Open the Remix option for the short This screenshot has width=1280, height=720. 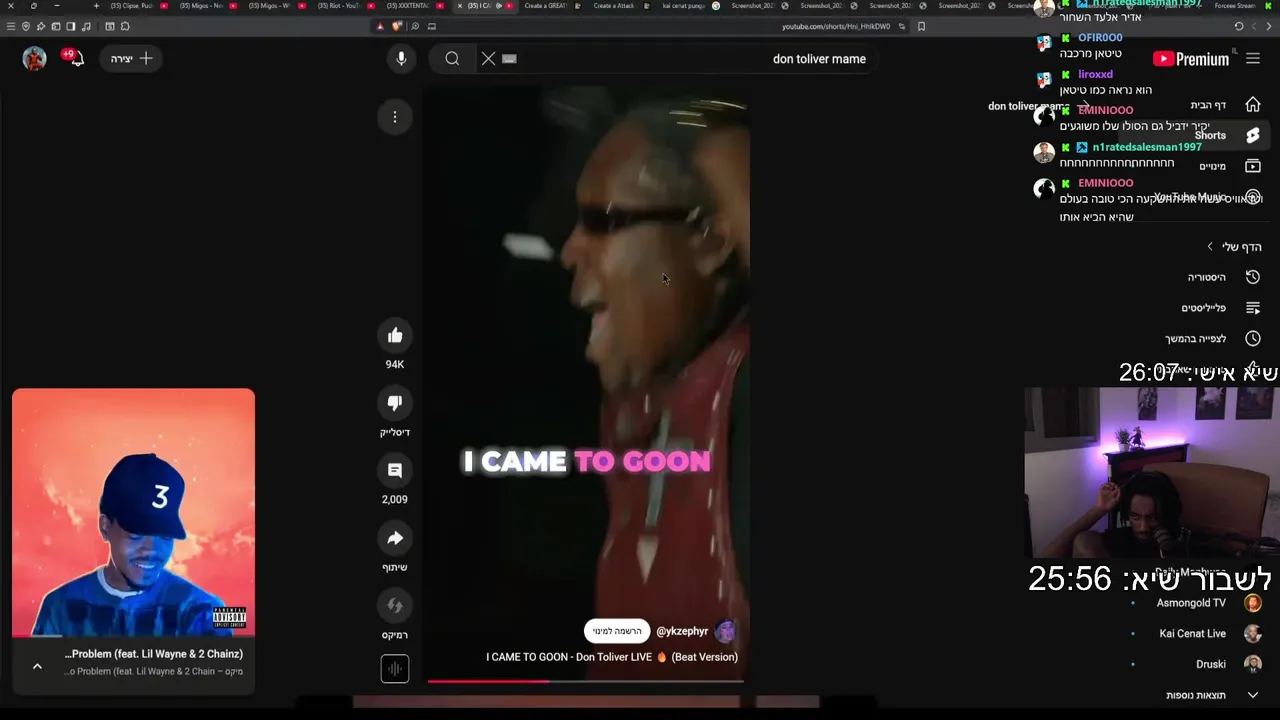point(395,605)
